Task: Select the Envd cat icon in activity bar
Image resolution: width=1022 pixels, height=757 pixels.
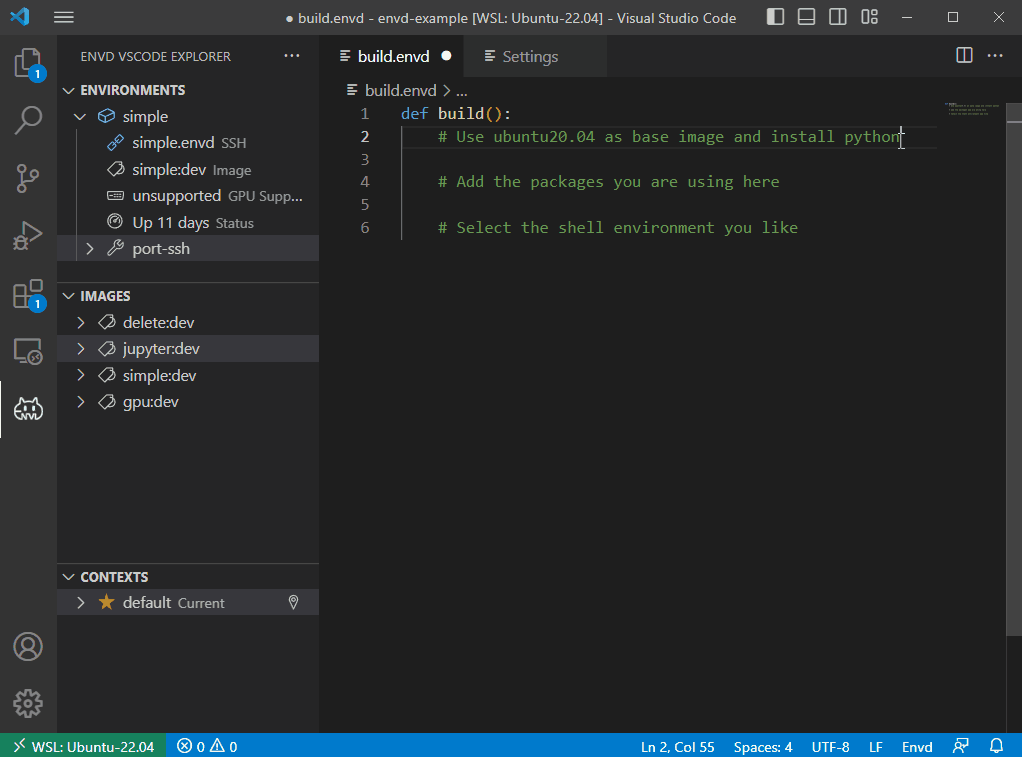Action: coord(28,409)
